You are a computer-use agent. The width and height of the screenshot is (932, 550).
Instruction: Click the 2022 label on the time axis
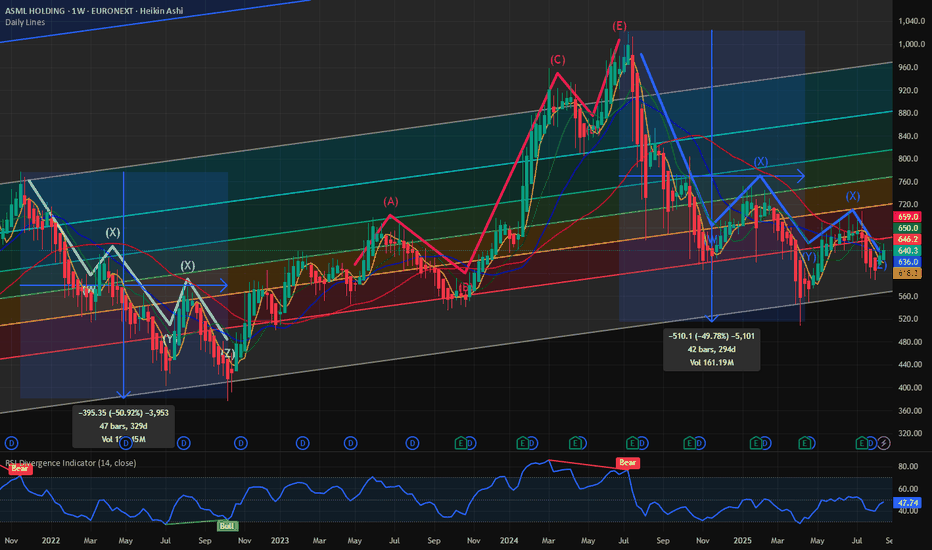click(51, 540)
